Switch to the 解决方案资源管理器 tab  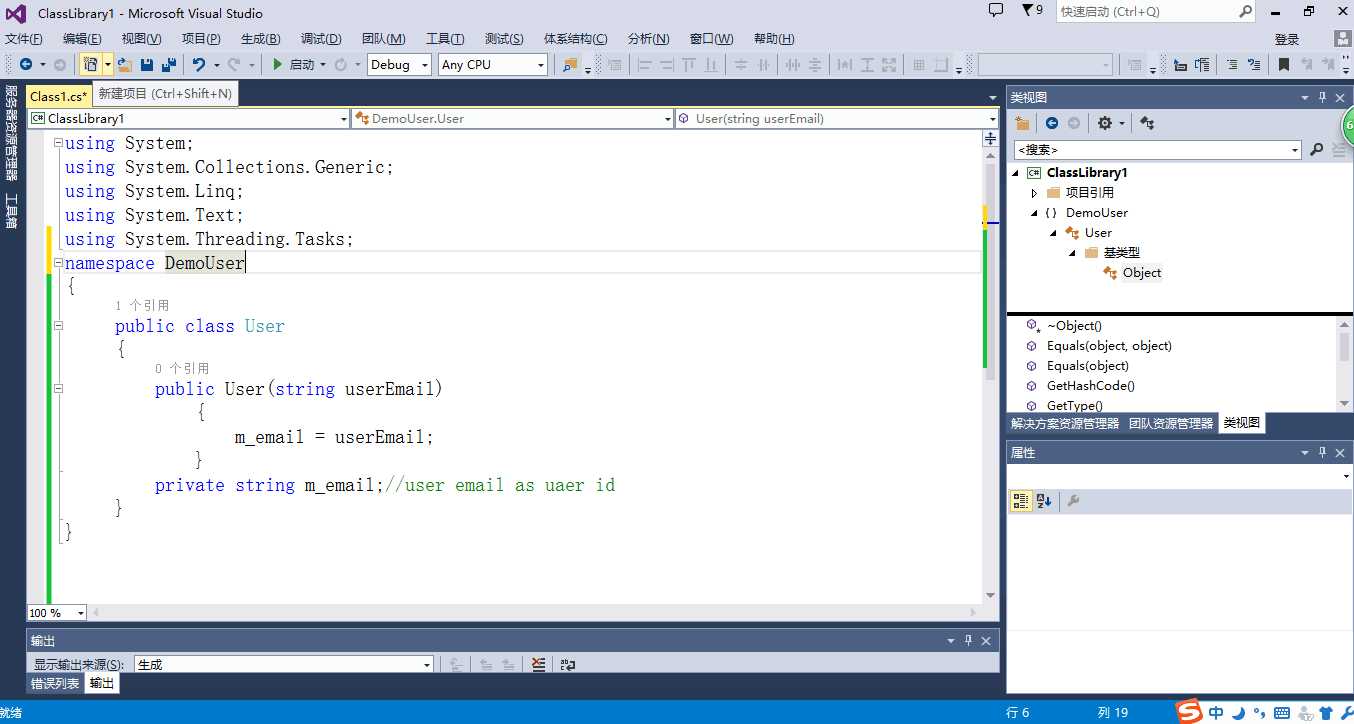(x=1065, y=423)
